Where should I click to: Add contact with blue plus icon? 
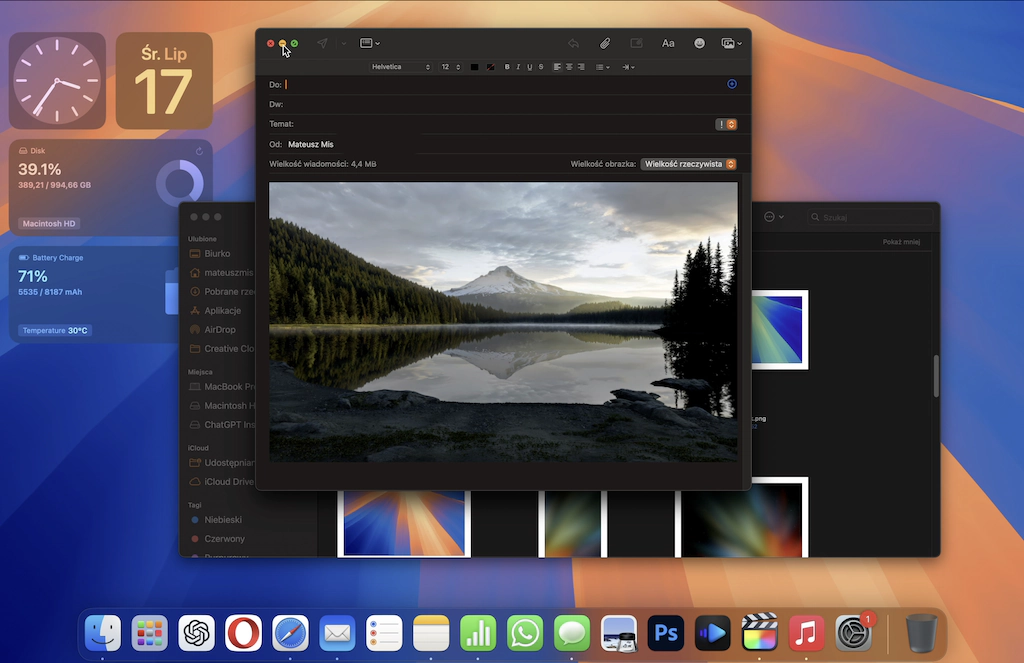(x=732, y=84)
